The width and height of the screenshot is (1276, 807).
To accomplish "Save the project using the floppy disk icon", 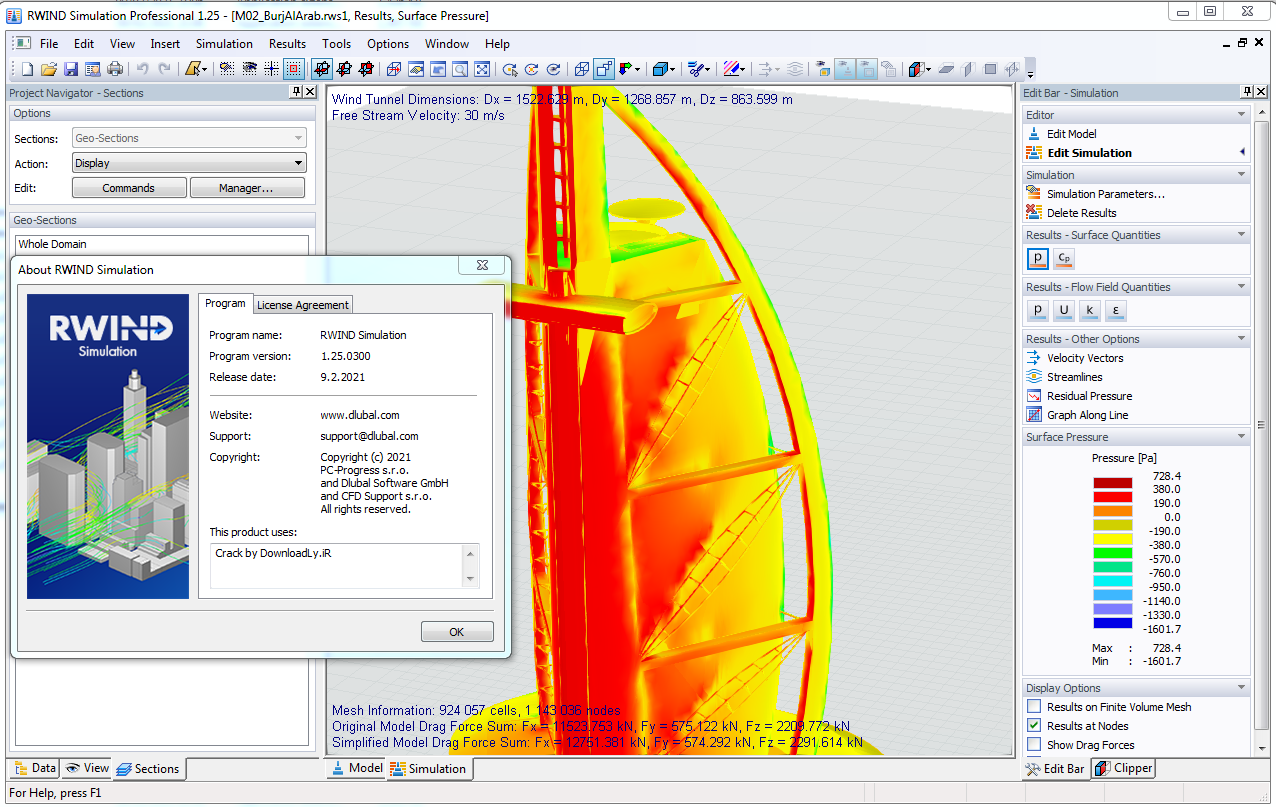I will tap(71, 69).
